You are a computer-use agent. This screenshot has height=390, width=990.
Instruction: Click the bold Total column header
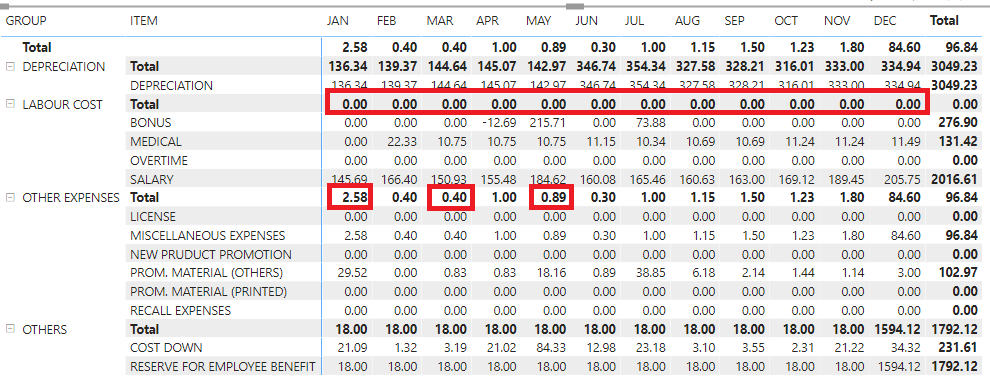(944, 21)
